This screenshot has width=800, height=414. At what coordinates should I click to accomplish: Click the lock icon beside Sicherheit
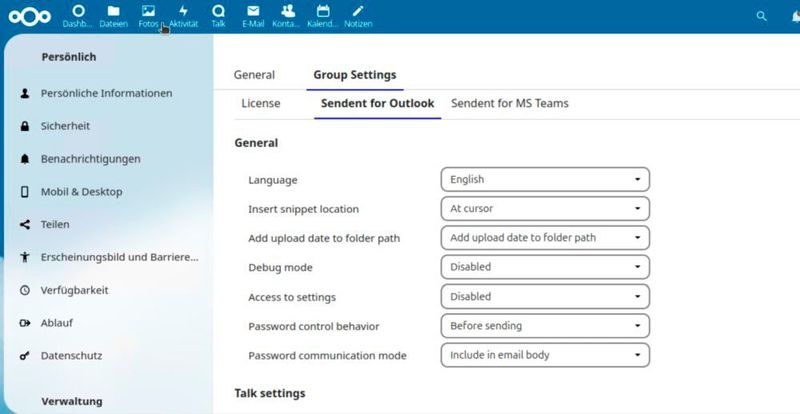tap(24, 126)
